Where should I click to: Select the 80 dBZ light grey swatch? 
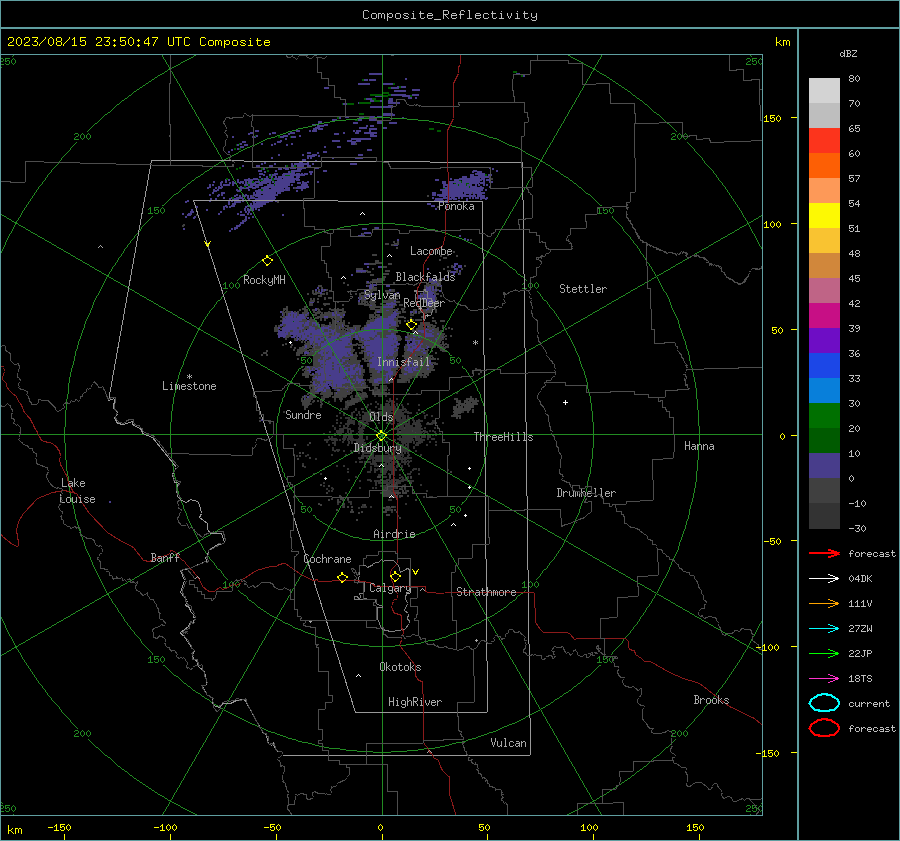pyautogui.click(x=824, y=91)
